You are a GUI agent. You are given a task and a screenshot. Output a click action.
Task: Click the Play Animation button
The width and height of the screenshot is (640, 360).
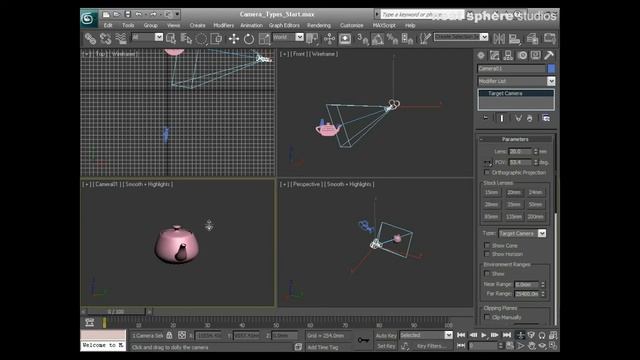click(484, 335)
